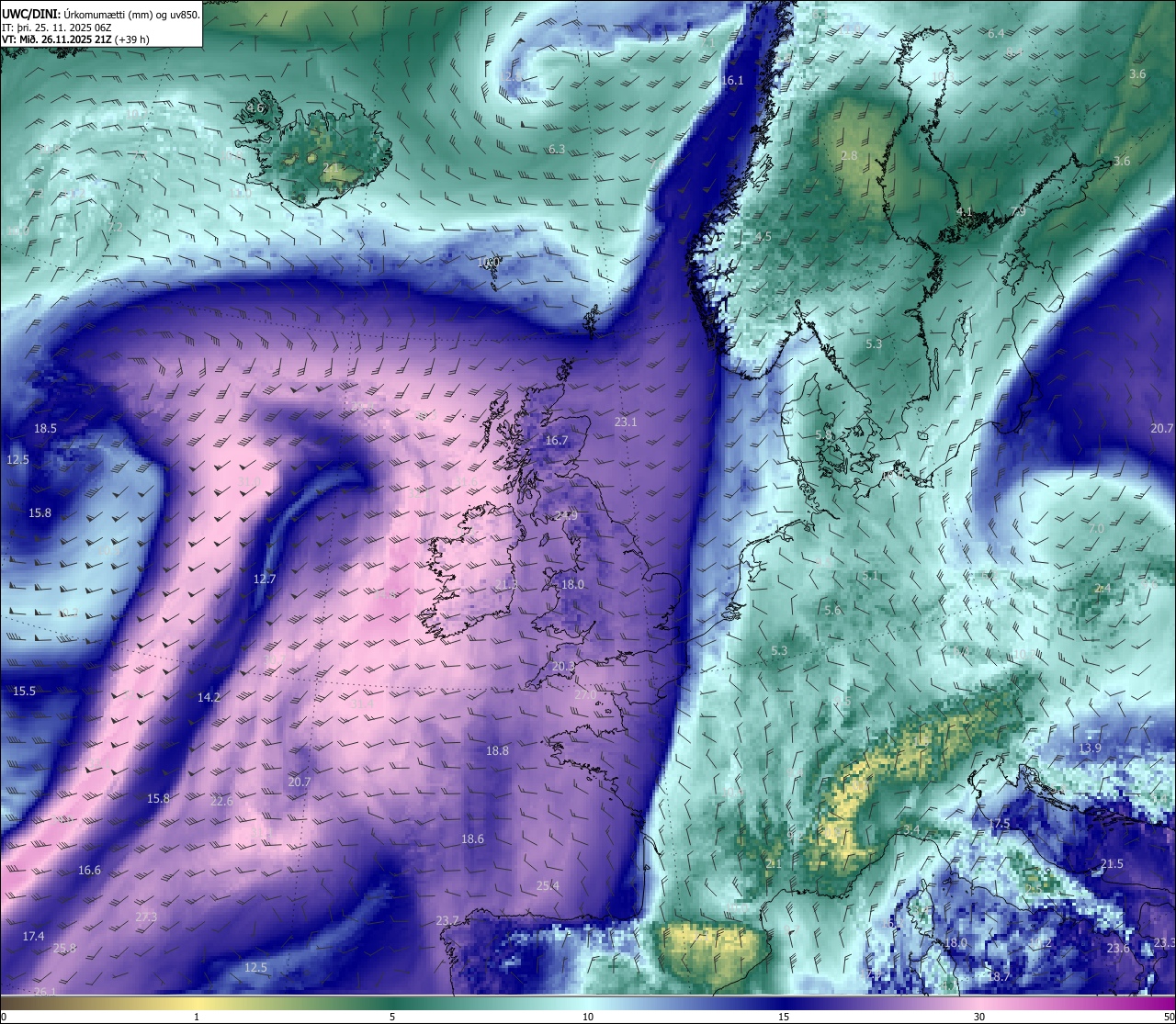The width and height of the screenshot is (1176, 1024).
Task: Click the 21.5 value over the Adriatic
Action: 1112,863
